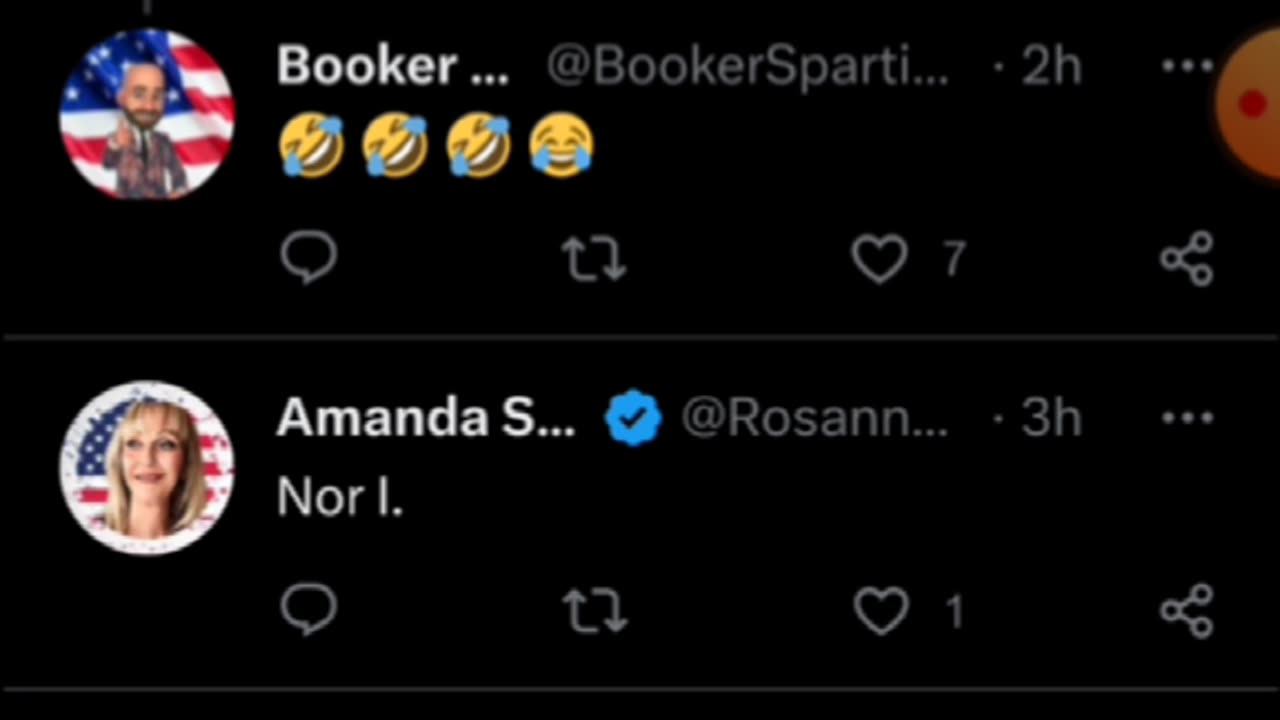The width and height of the screenshot is (1280, 720).
Task: Visit the @Rosann... handle
Action: point(814,417)
